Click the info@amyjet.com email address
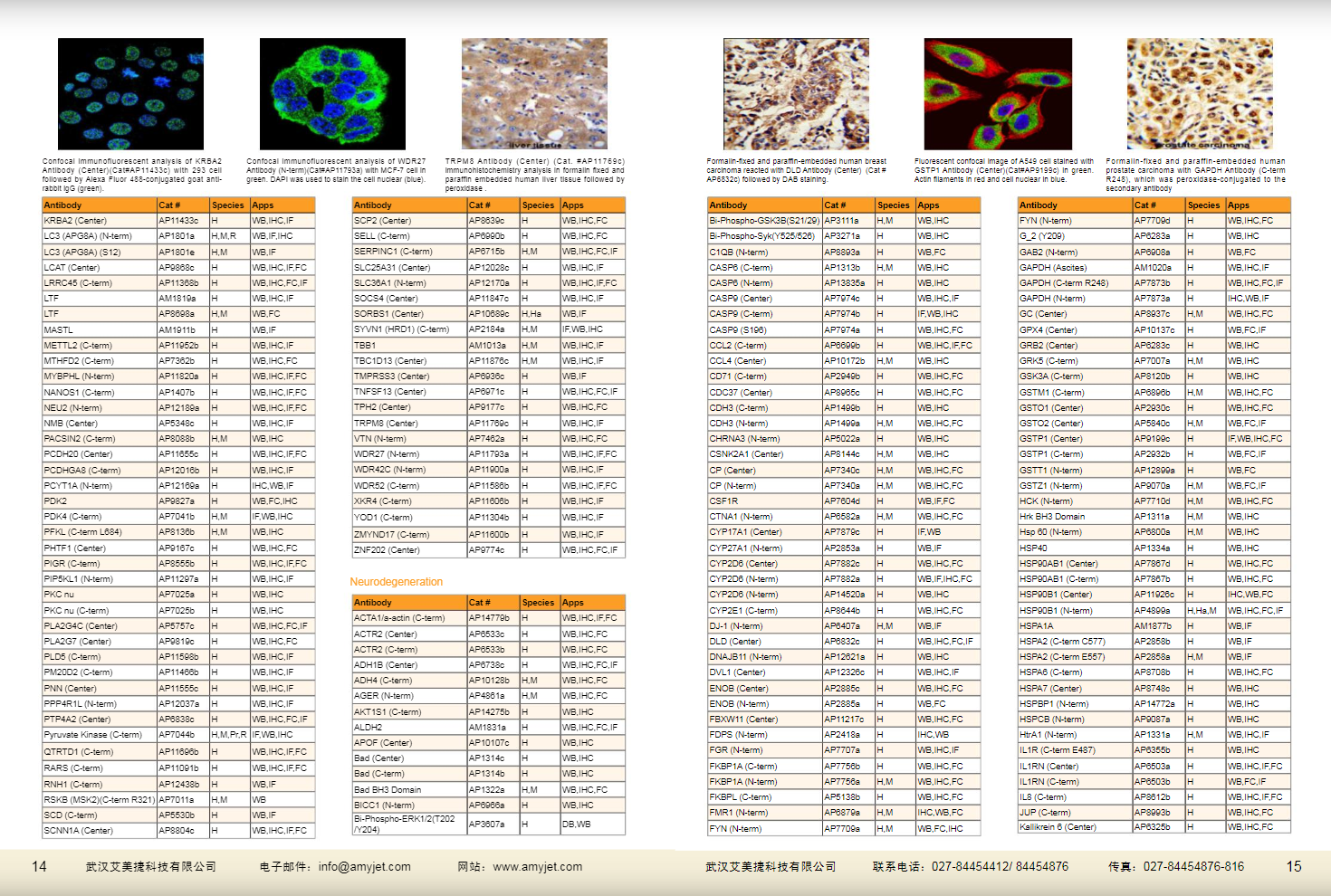 [x=364, y=867]
